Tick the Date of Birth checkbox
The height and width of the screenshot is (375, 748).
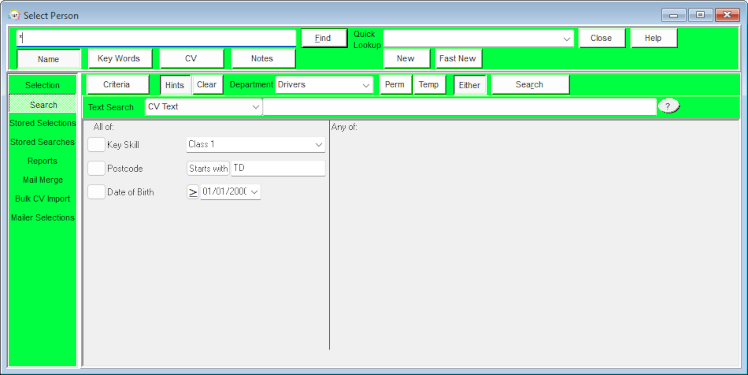(96, 192)
